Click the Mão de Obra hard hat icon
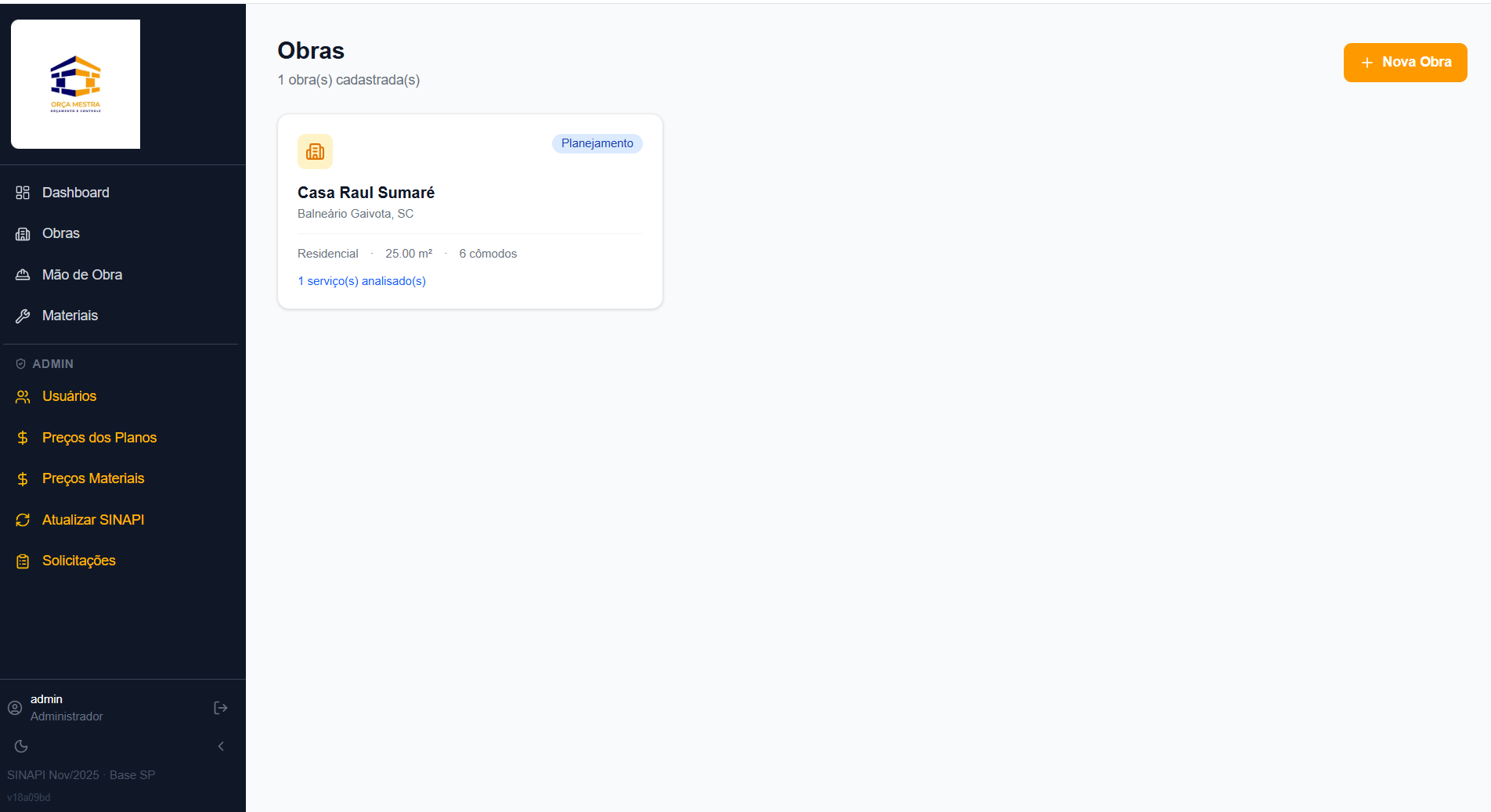The width and height of the screenshot is (1491, 812). [x=23, y=275]
